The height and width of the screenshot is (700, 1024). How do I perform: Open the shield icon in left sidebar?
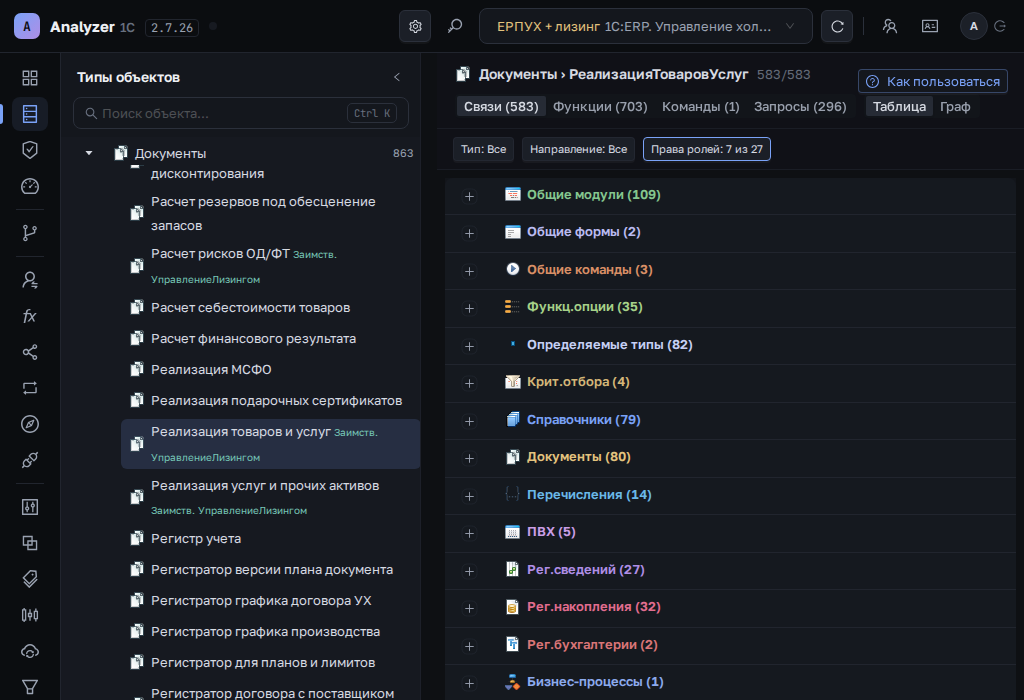(x=30, y=150)
